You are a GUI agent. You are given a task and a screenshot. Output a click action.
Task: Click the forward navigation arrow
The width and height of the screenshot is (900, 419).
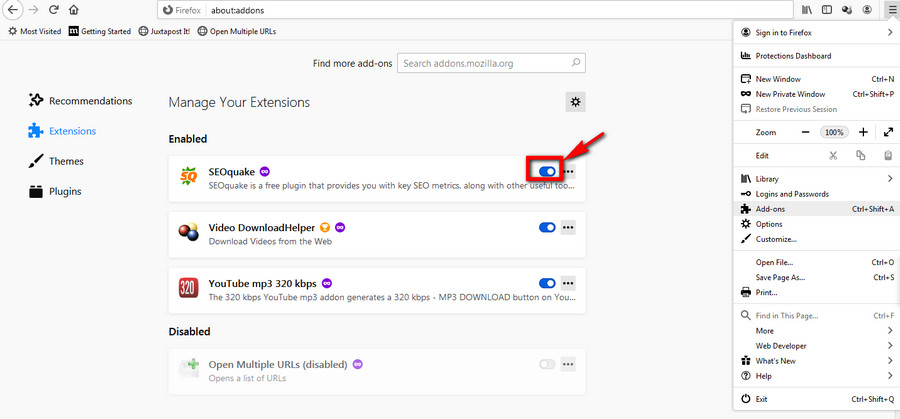click(x=33, y=10)
